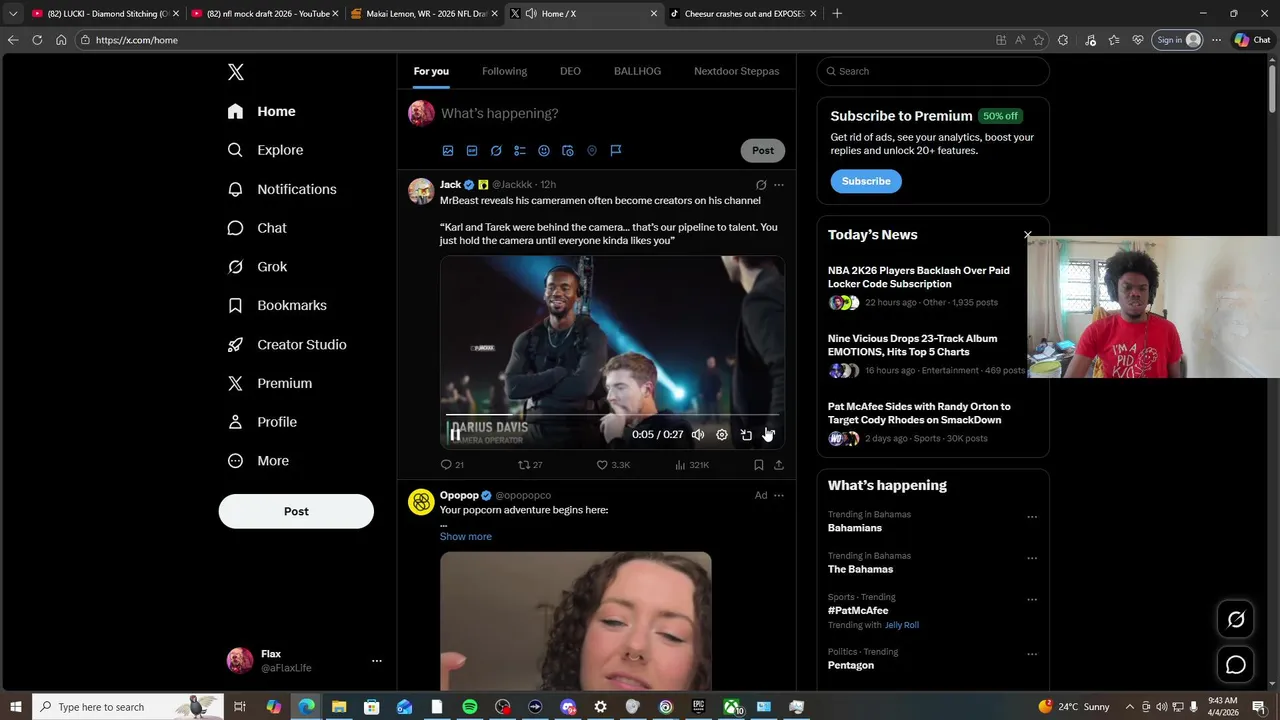This screenshot has width=1280, height=720.
Task: Click the flag icon in composer toolbar
Action: coord(616,151)
